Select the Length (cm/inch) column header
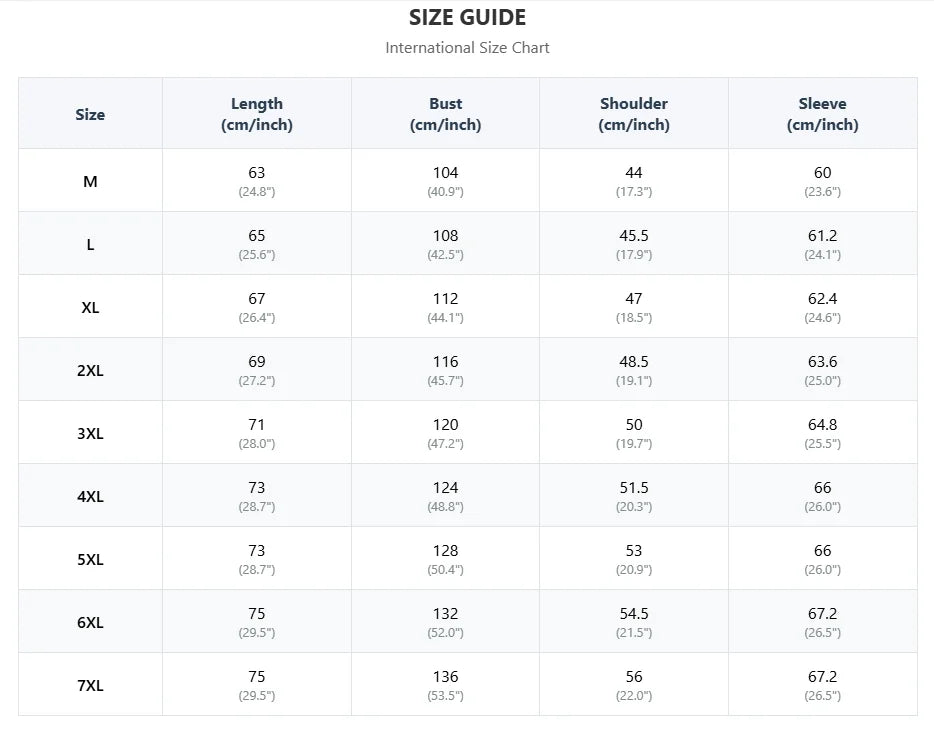This screenshot has height=733, width=934. pyautogui.click(x=257, y=114)
